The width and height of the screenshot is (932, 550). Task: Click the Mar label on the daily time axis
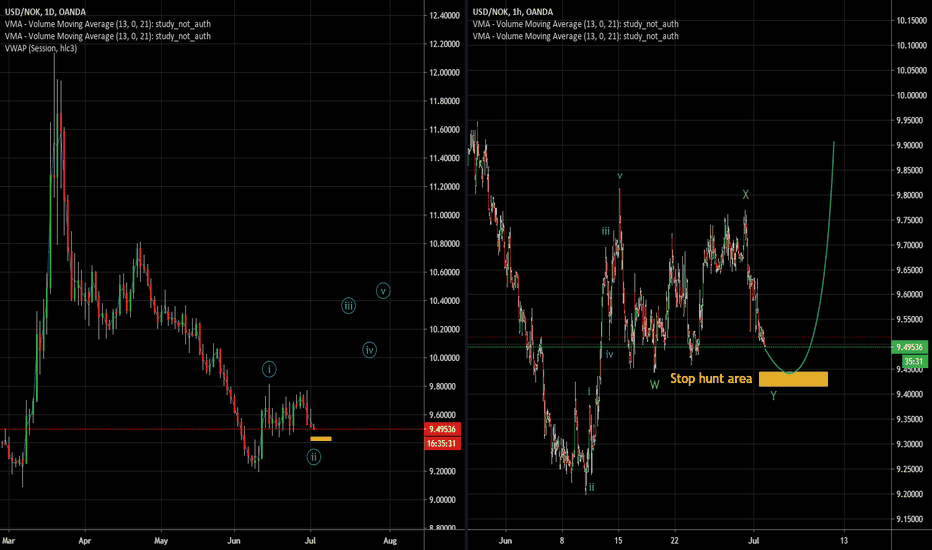(x=8, y=540)
